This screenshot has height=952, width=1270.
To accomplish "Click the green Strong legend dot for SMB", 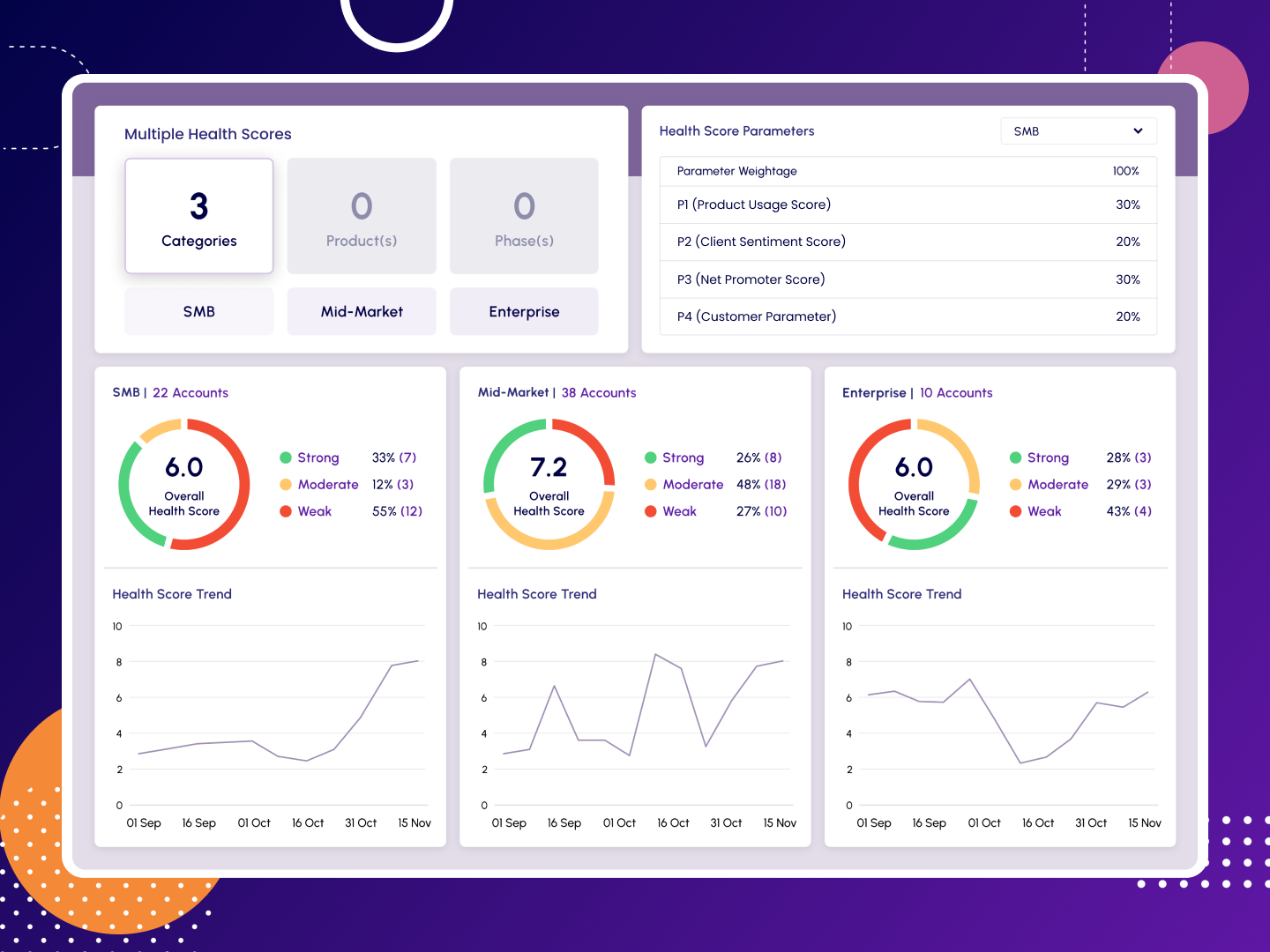I will (286, 457).
